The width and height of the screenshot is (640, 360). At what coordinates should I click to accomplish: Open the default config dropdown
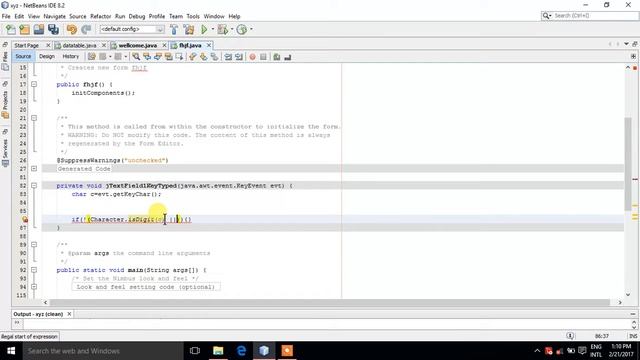[132, 29]
